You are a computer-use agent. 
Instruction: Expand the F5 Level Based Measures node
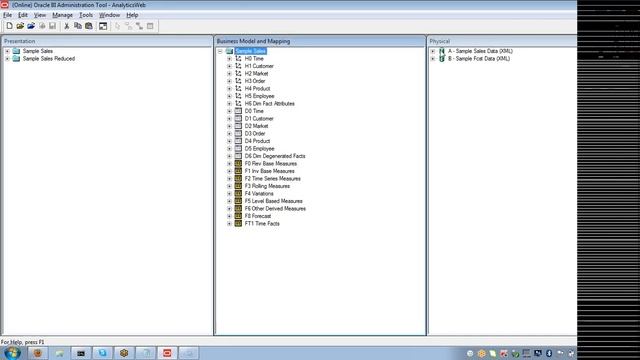coord(229,201)
